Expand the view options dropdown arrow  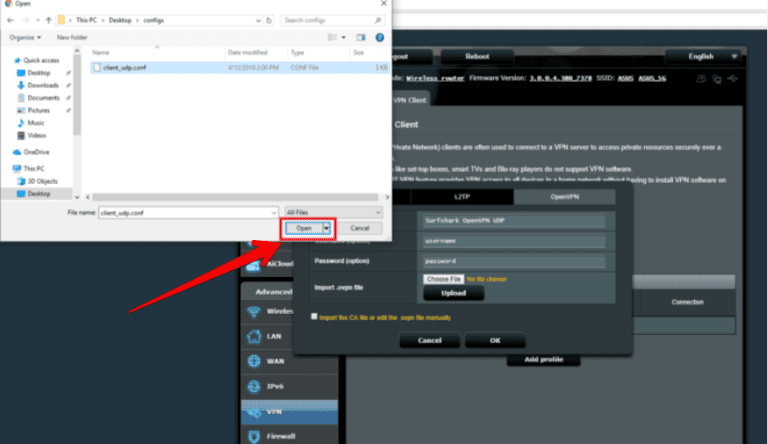[x=343, y=37]
